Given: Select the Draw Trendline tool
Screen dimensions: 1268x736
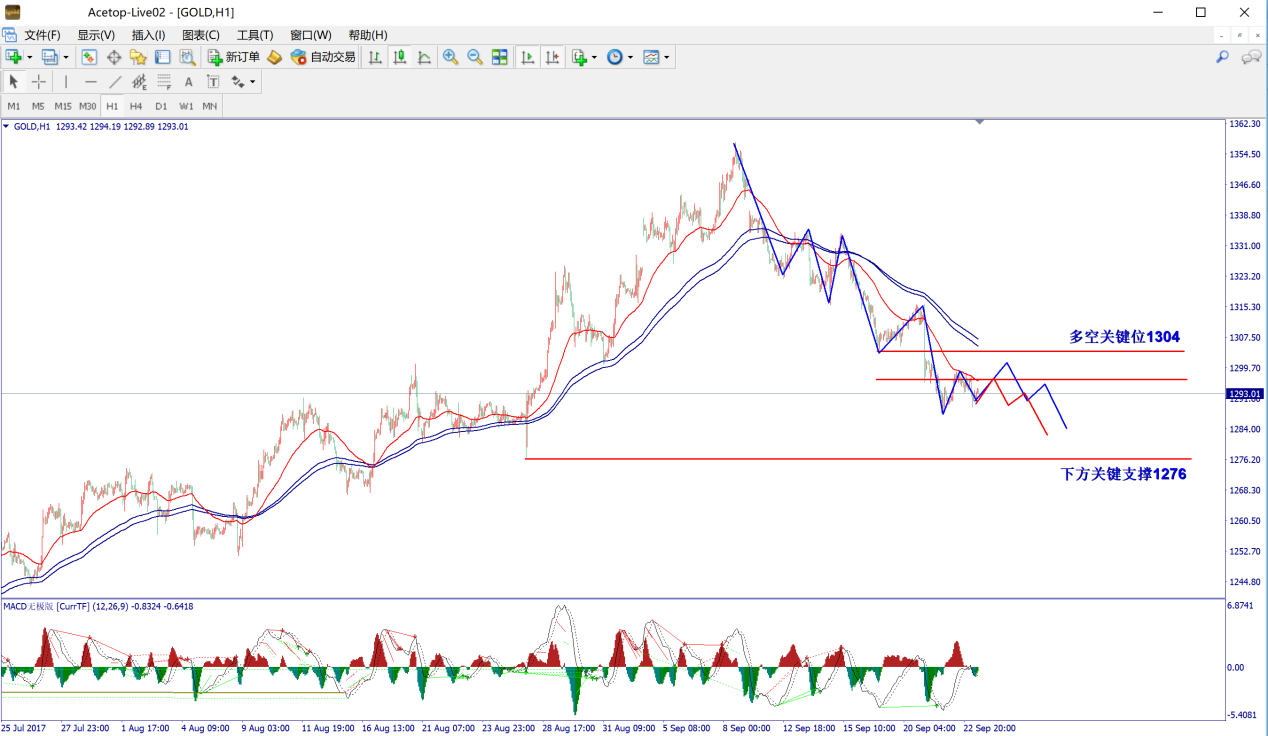Looking at the screenshot, I should tap(115, 82).
